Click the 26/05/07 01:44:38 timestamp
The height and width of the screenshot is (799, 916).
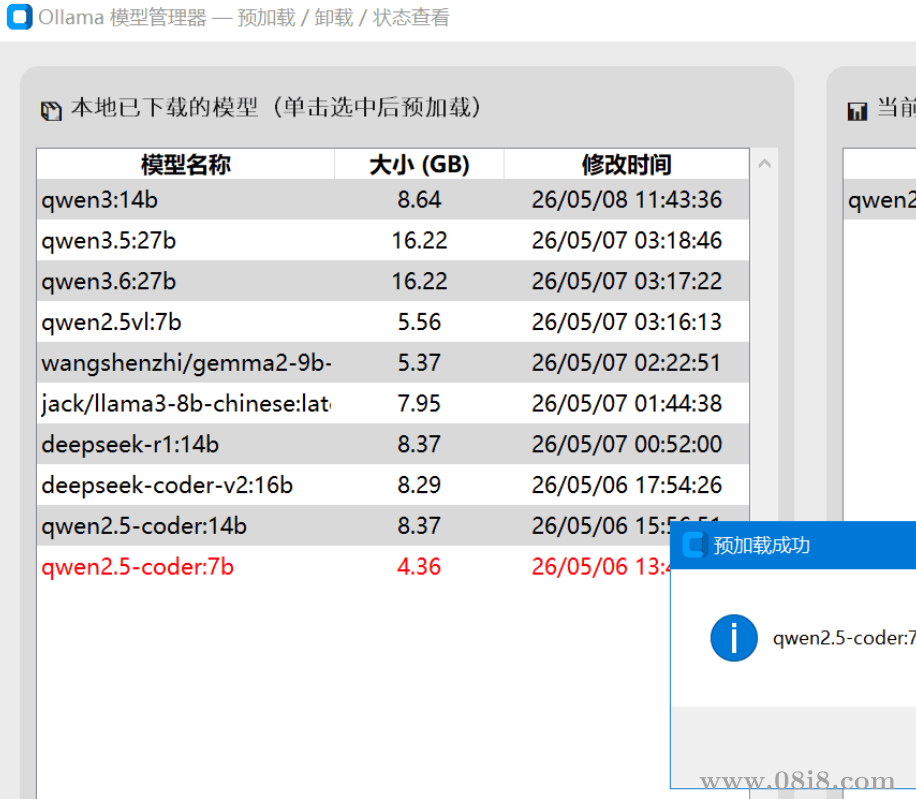pyautogui.click(x=627, y=404)
